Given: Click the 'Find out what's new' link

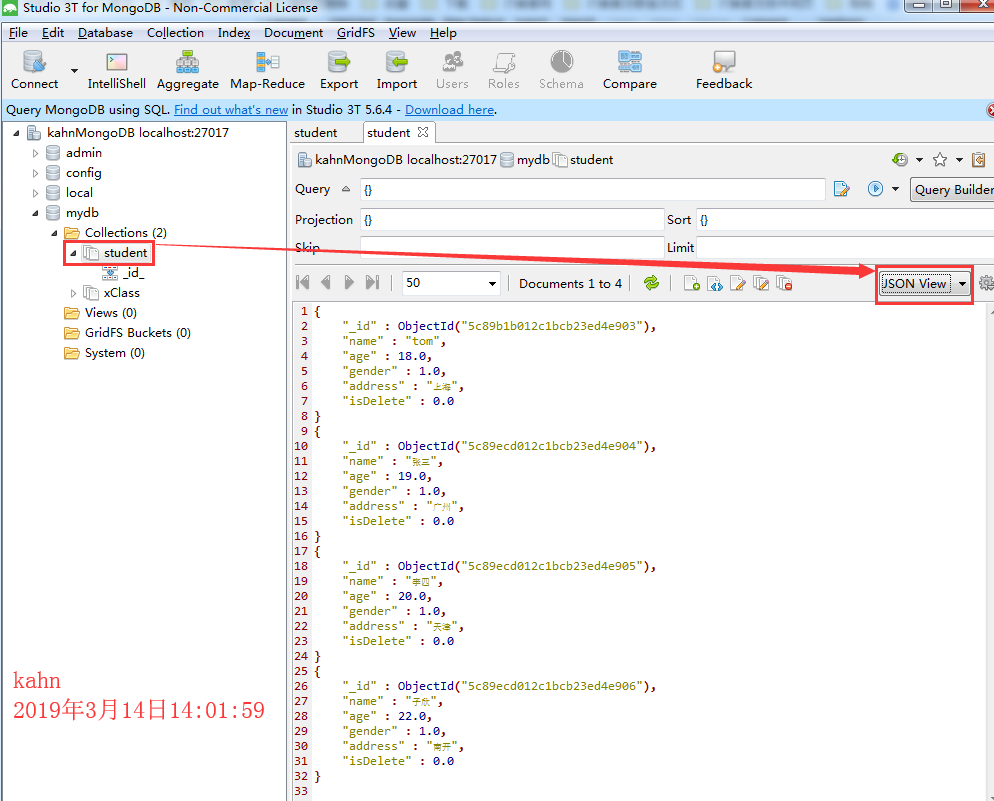Looking at the screenshot, I should click(x=231, y=110).
